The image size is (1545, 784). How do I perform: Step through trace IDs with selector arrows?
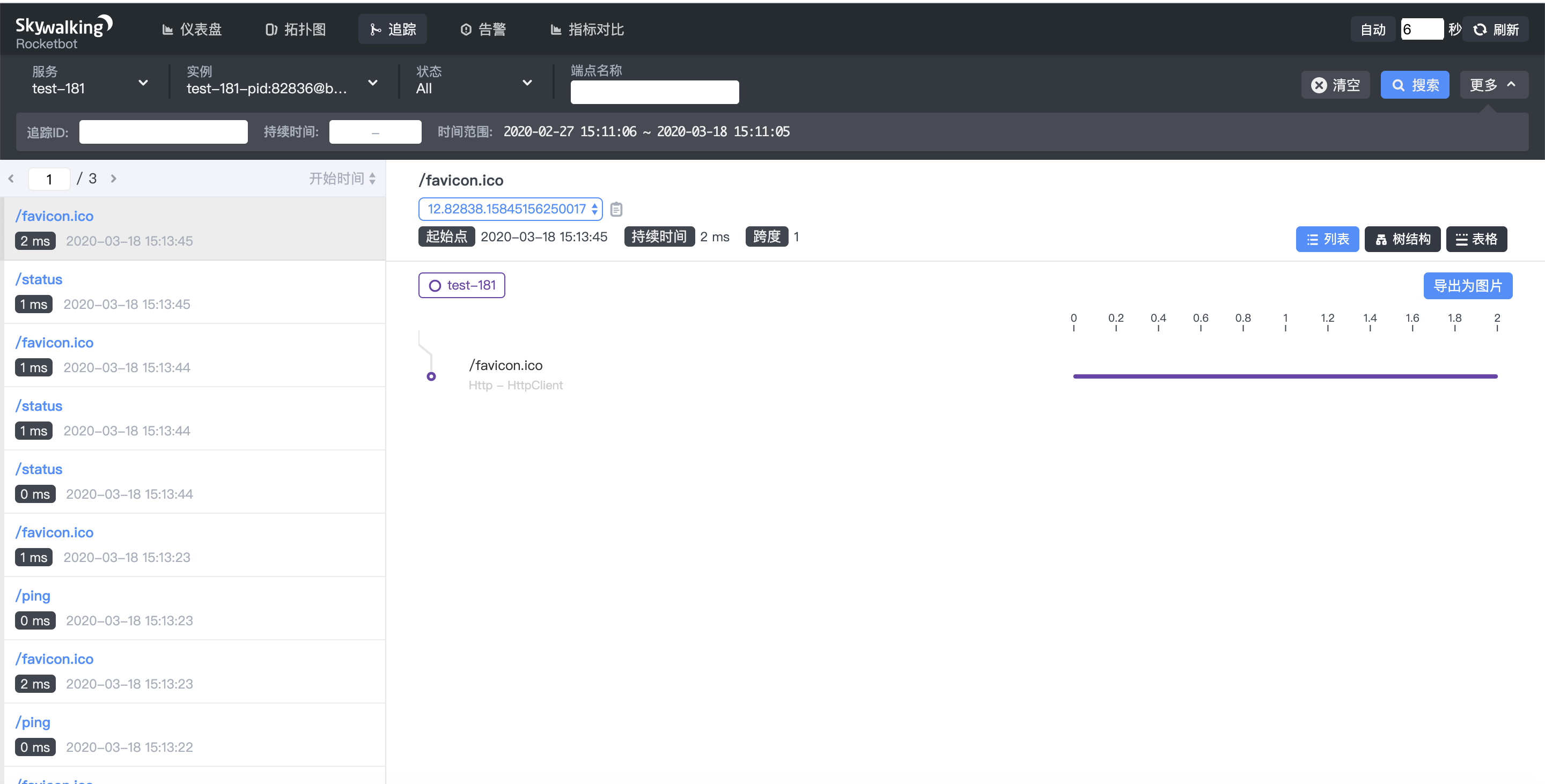point(594,209)
